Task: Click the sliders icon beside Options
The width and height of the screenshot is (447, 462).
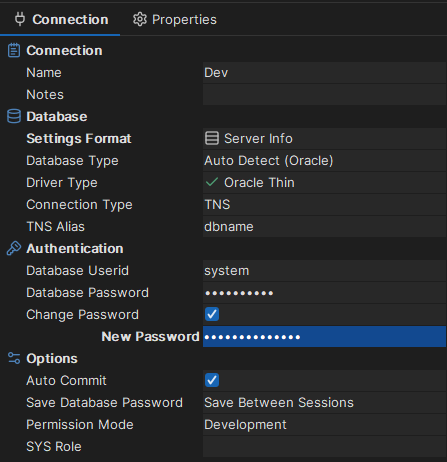Action: pyautogui.click(x=14, y=358)
